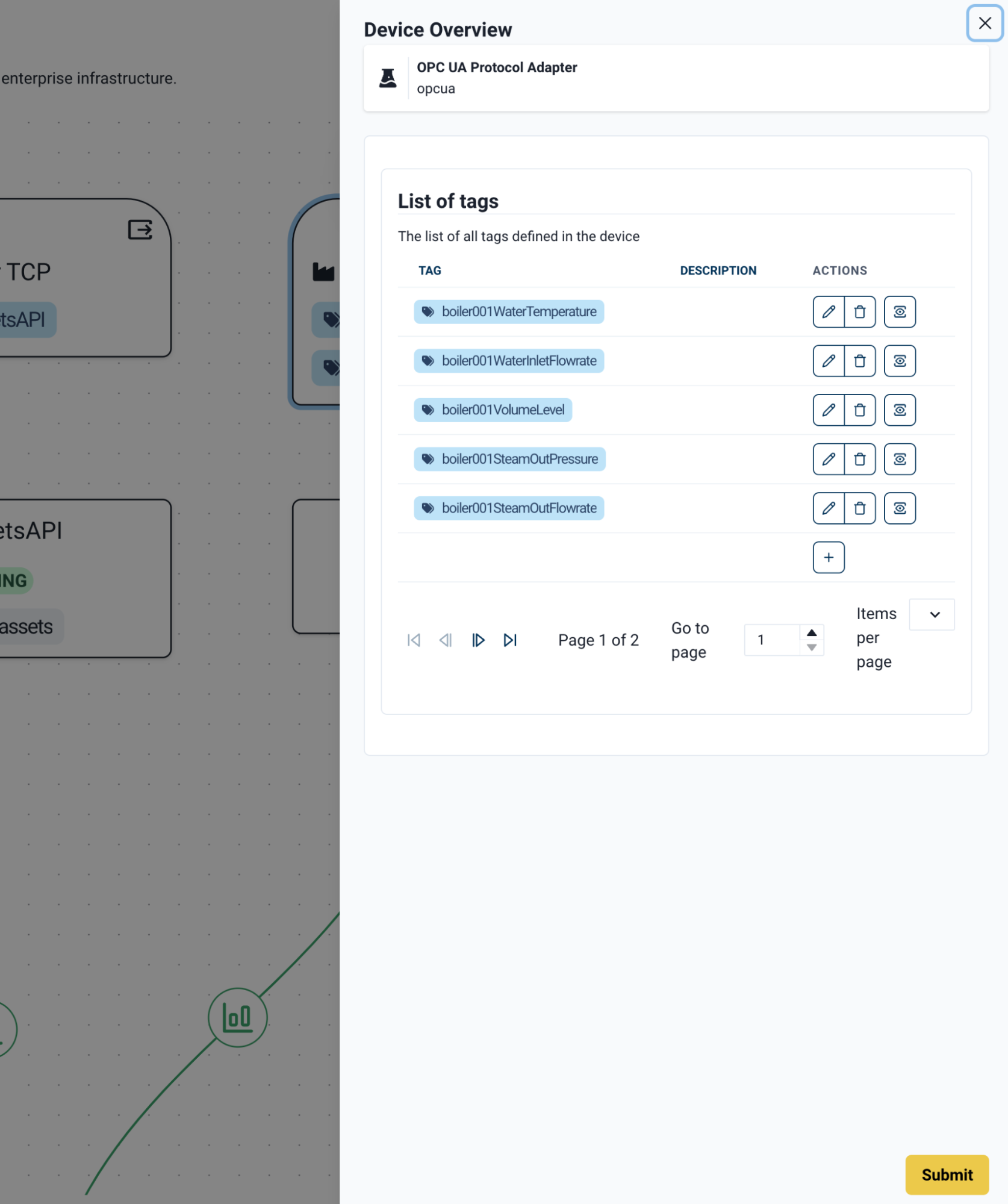1008x1204 pixels.
Task: Edit the boiler001SteamOutFlowrate tag
Action: 828,508
